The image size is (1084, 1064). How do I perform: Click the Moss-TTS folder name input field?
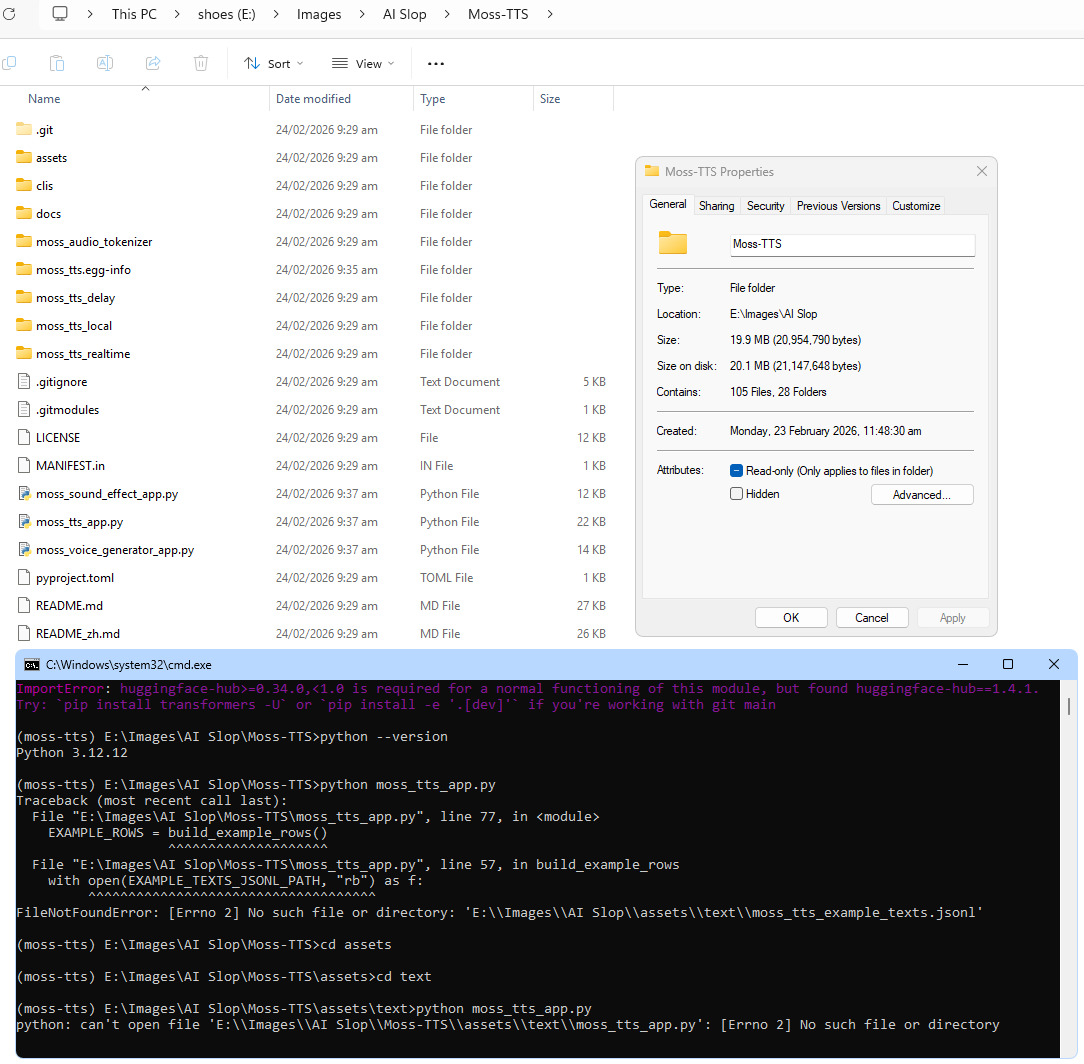point(852,244)
